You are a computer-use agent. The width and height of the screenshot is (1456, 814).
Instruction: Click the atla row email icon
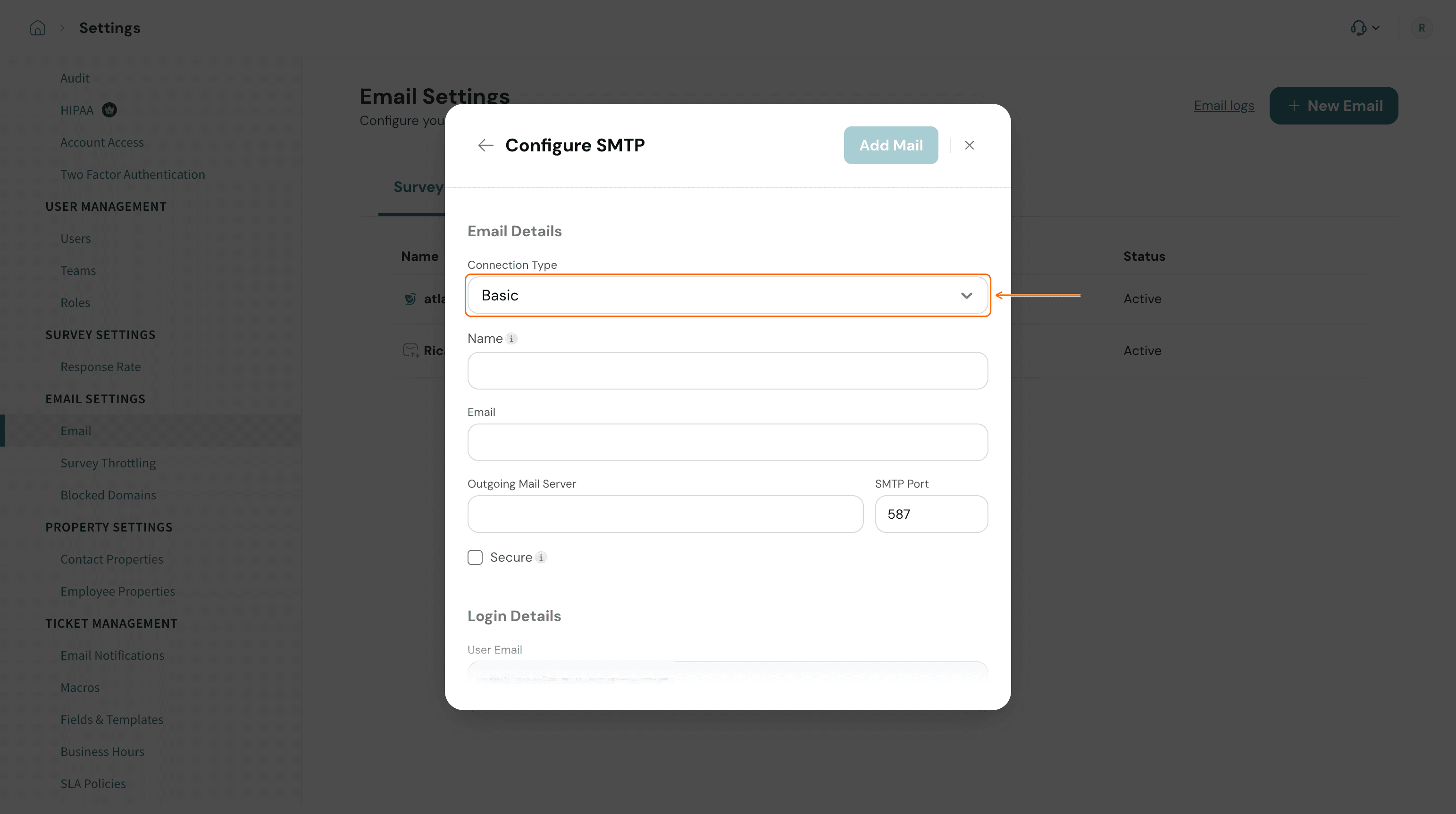click(410, 299)
